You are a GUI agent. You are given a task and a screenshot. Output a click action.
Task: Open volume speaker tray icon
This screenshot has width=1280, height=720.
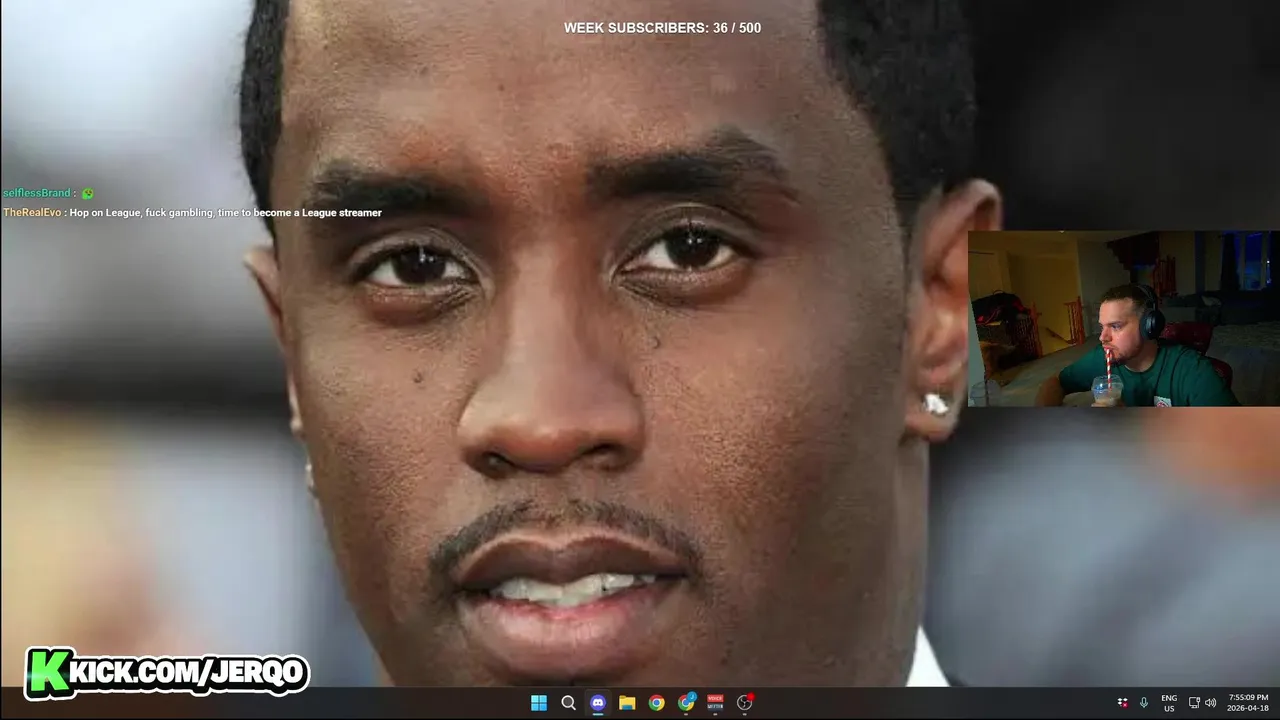(x=1210, y=703)
